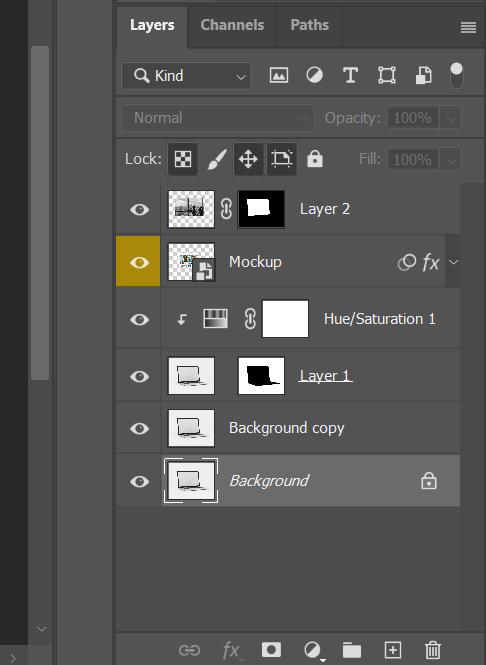Expand the Mockup layer effects list

(453, 262)
